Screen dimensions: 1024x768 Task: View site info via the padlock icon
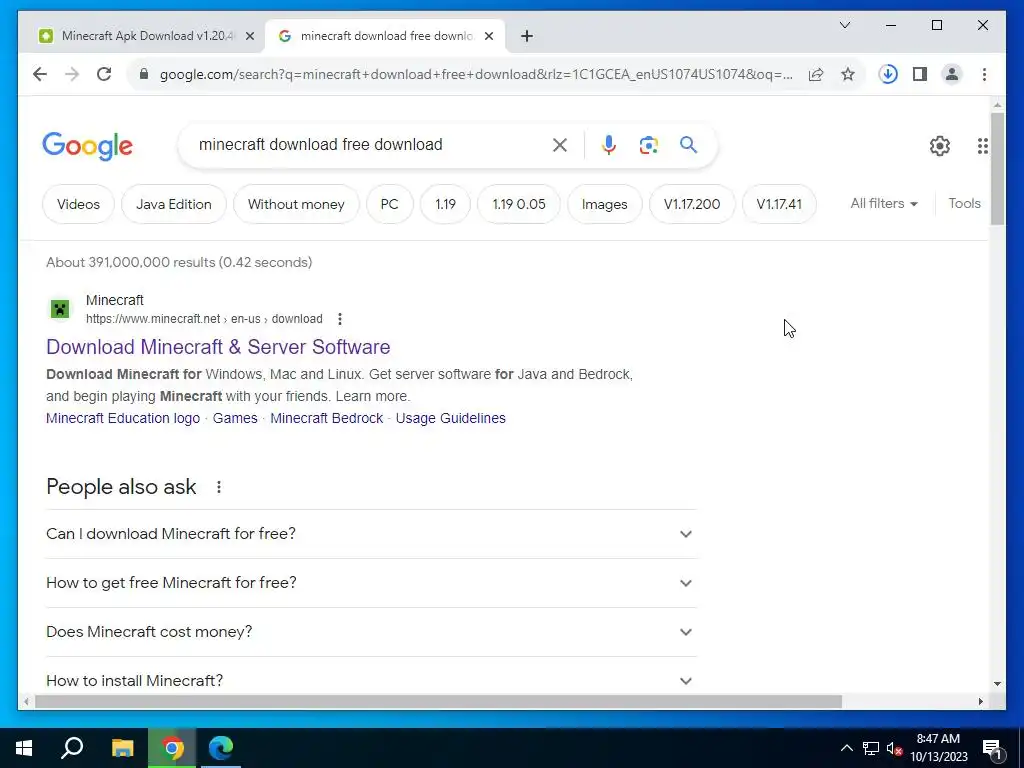(x=144, y=74)
